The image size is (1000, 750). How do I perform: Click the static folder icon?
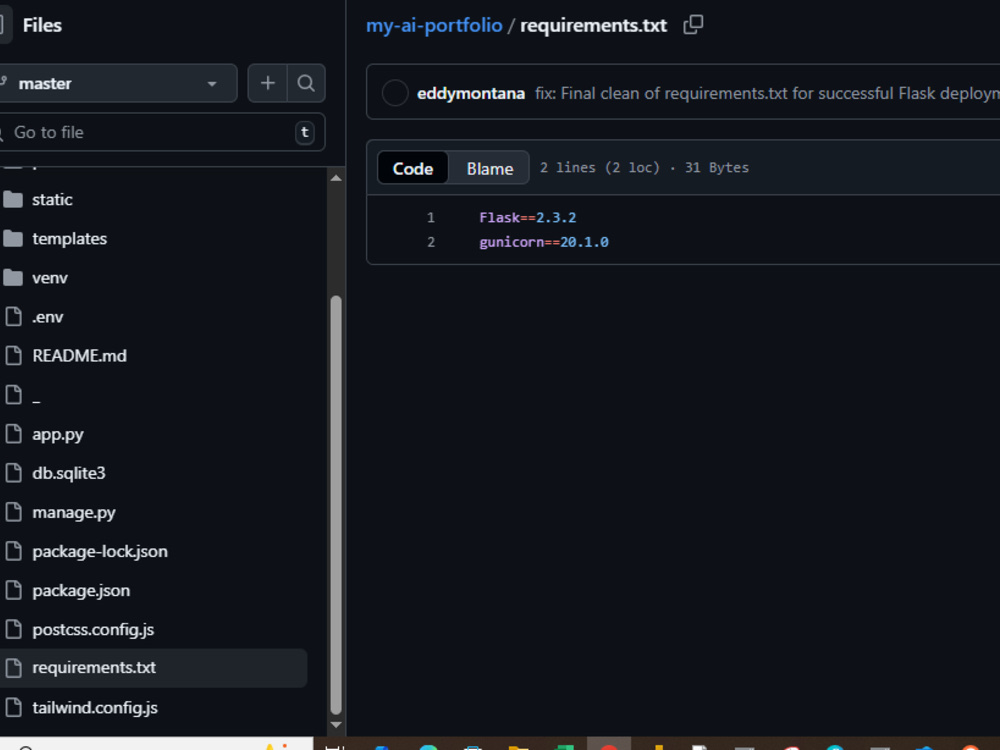(x=13, y=200)
